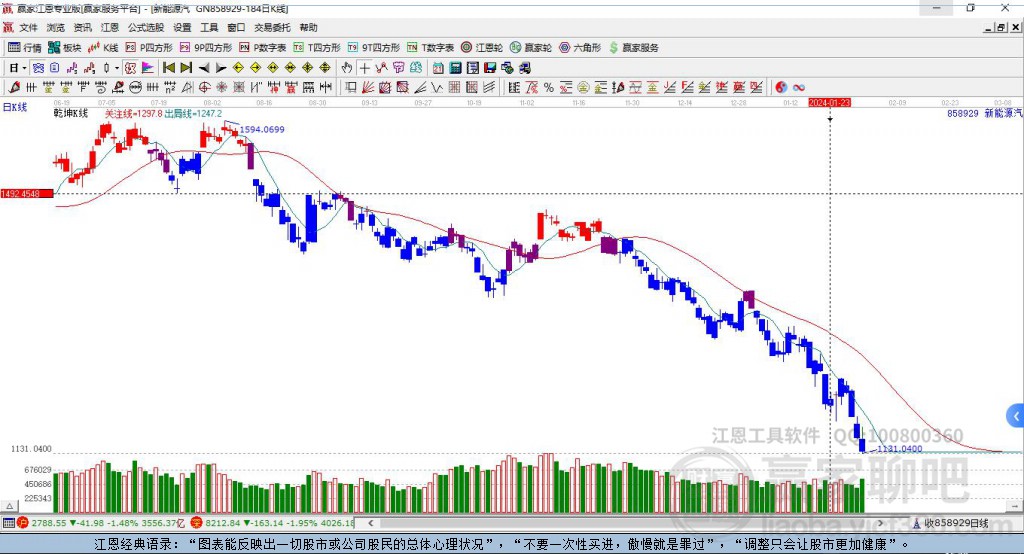1024x554 pixels.
Task: Open the 交易委托 menu
Action: click(272, 28)
